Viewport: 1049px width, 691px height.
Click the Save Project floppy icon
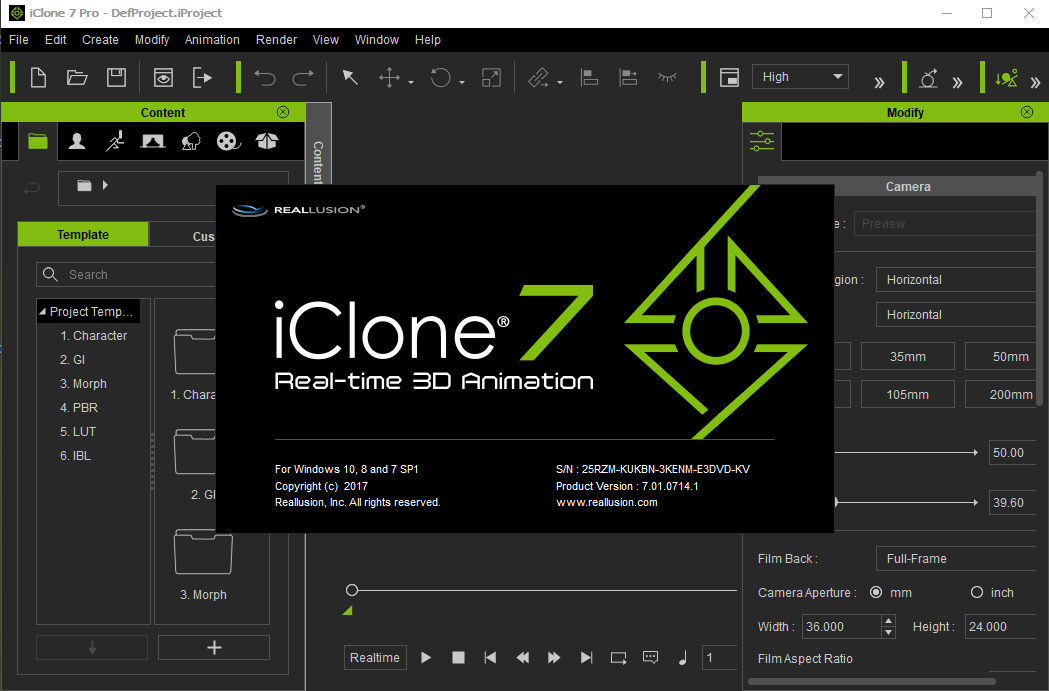pos(116,78)
